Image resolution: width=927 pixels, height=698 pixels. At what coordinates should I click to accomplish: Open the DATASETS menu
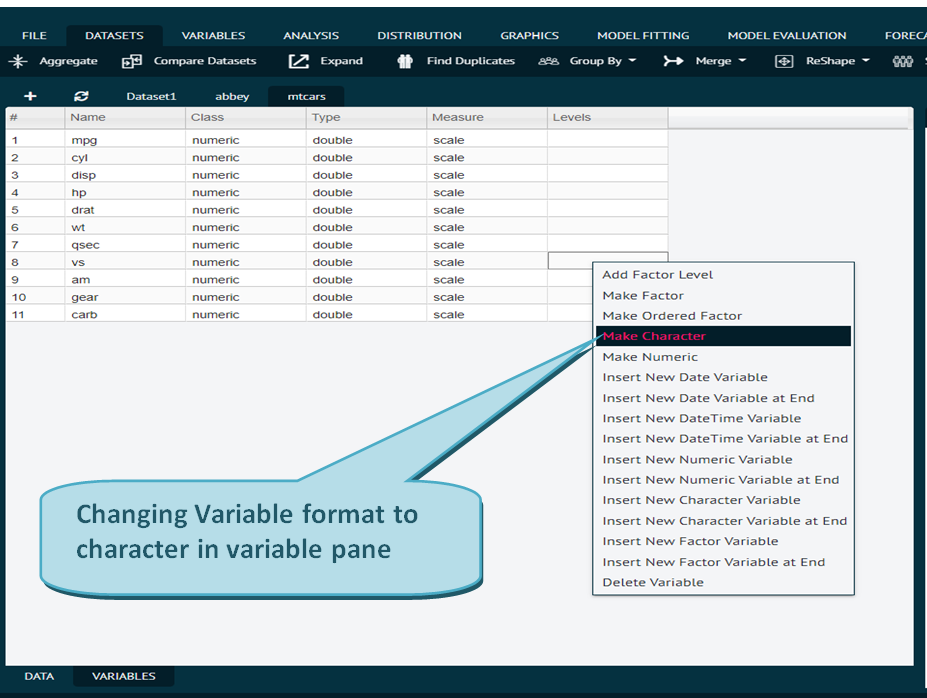coord(113,33)
